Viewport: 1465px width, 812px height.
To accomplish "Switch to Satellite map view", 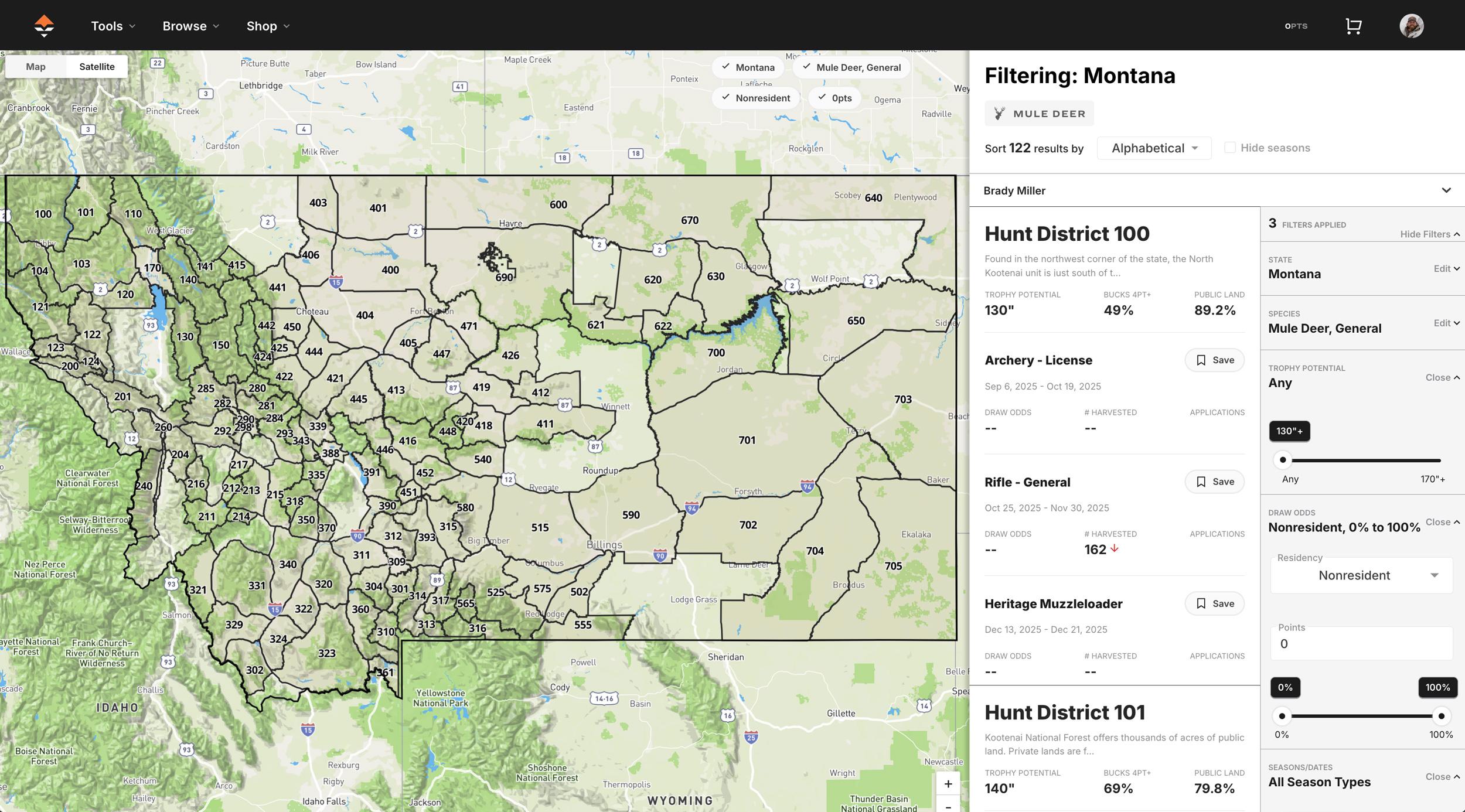I will 96,66.
